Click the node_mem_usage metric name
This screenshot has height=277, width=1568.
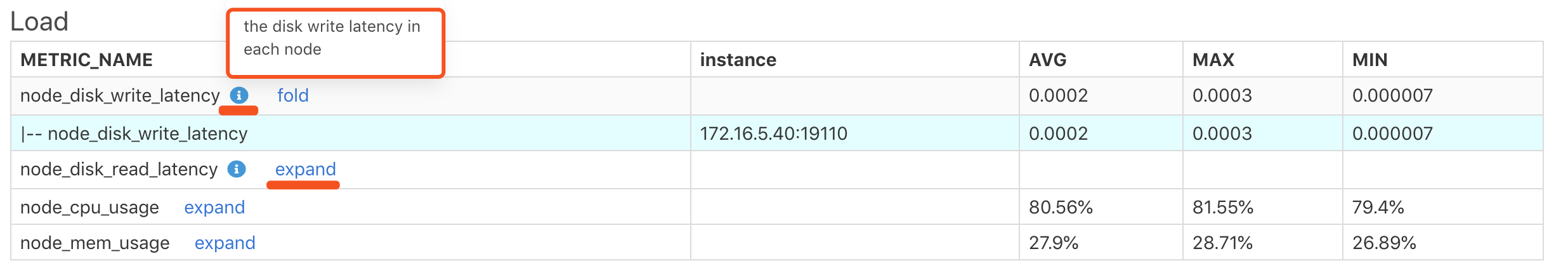95,243
